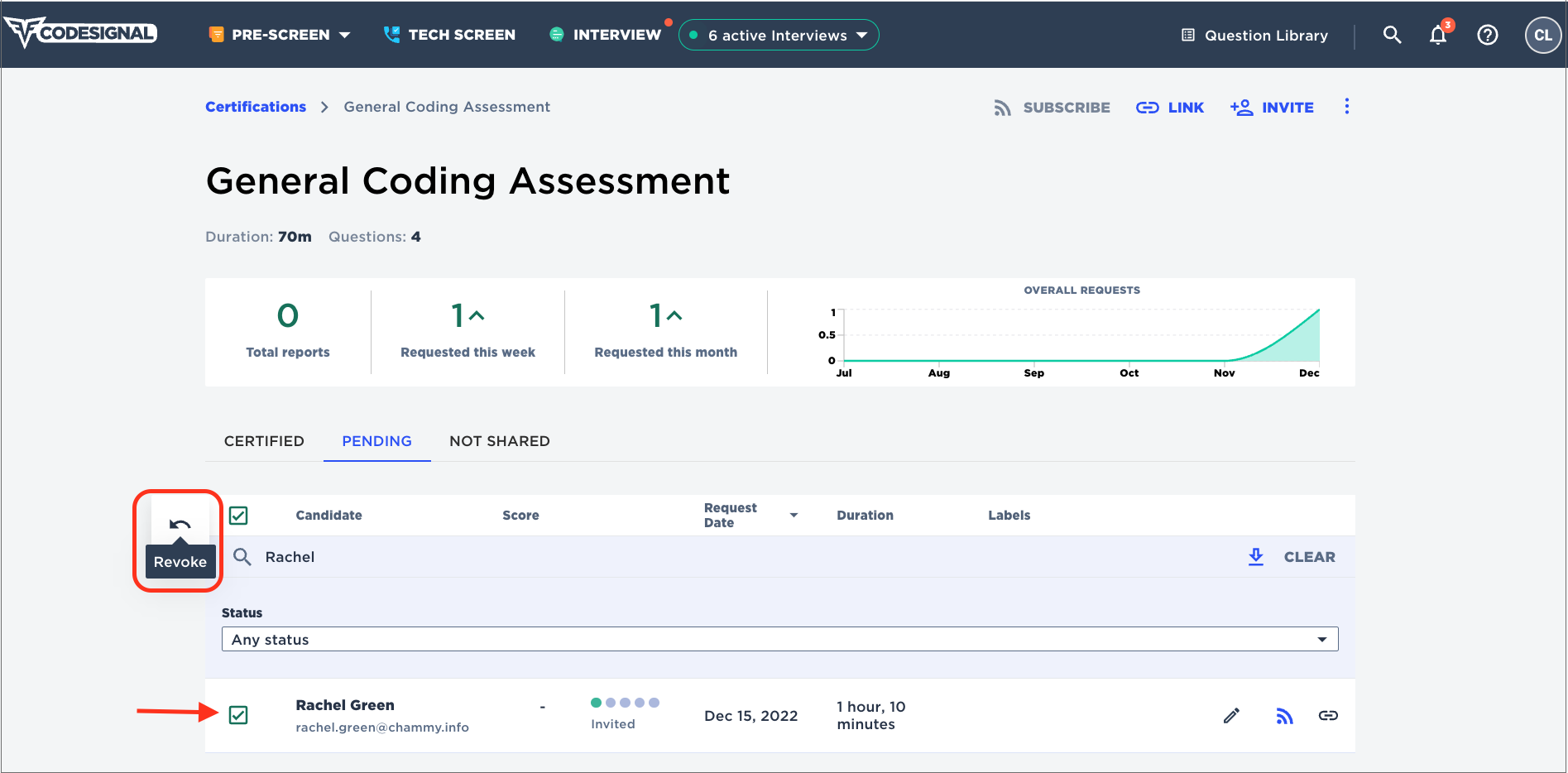Click the Subscribe button

tap(1052, 108)
